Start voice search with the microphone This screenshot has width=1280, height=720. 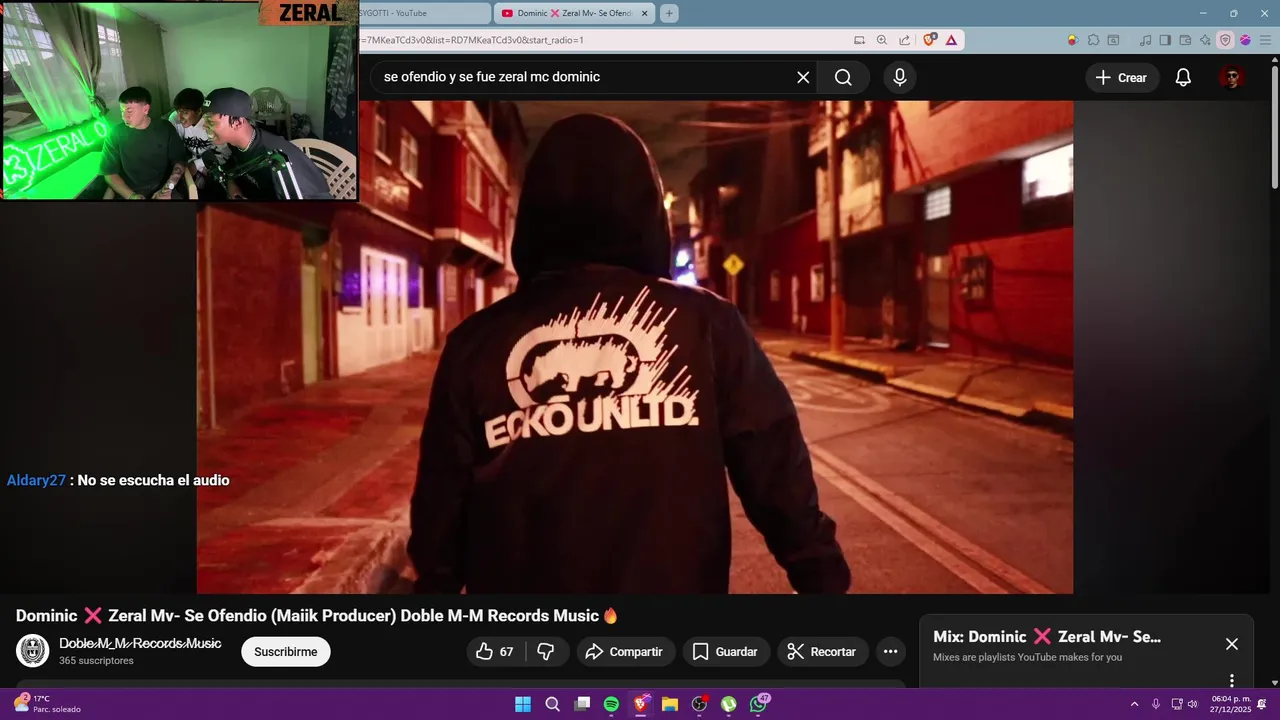[x=900, y=77]
